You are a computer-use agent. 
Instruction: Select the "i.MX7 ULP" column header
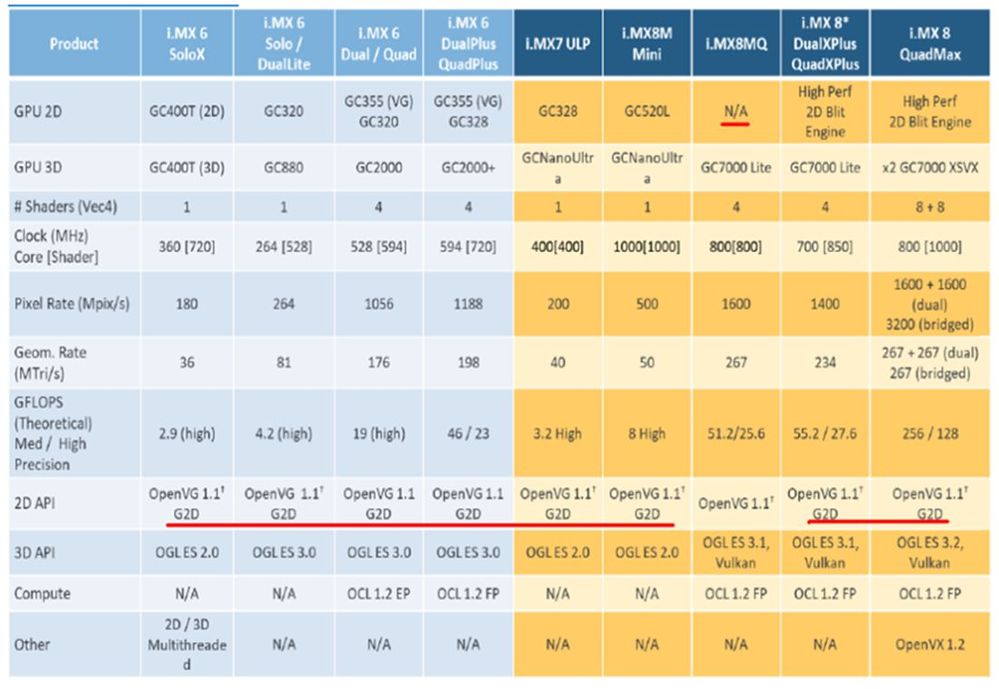point(558,43)
